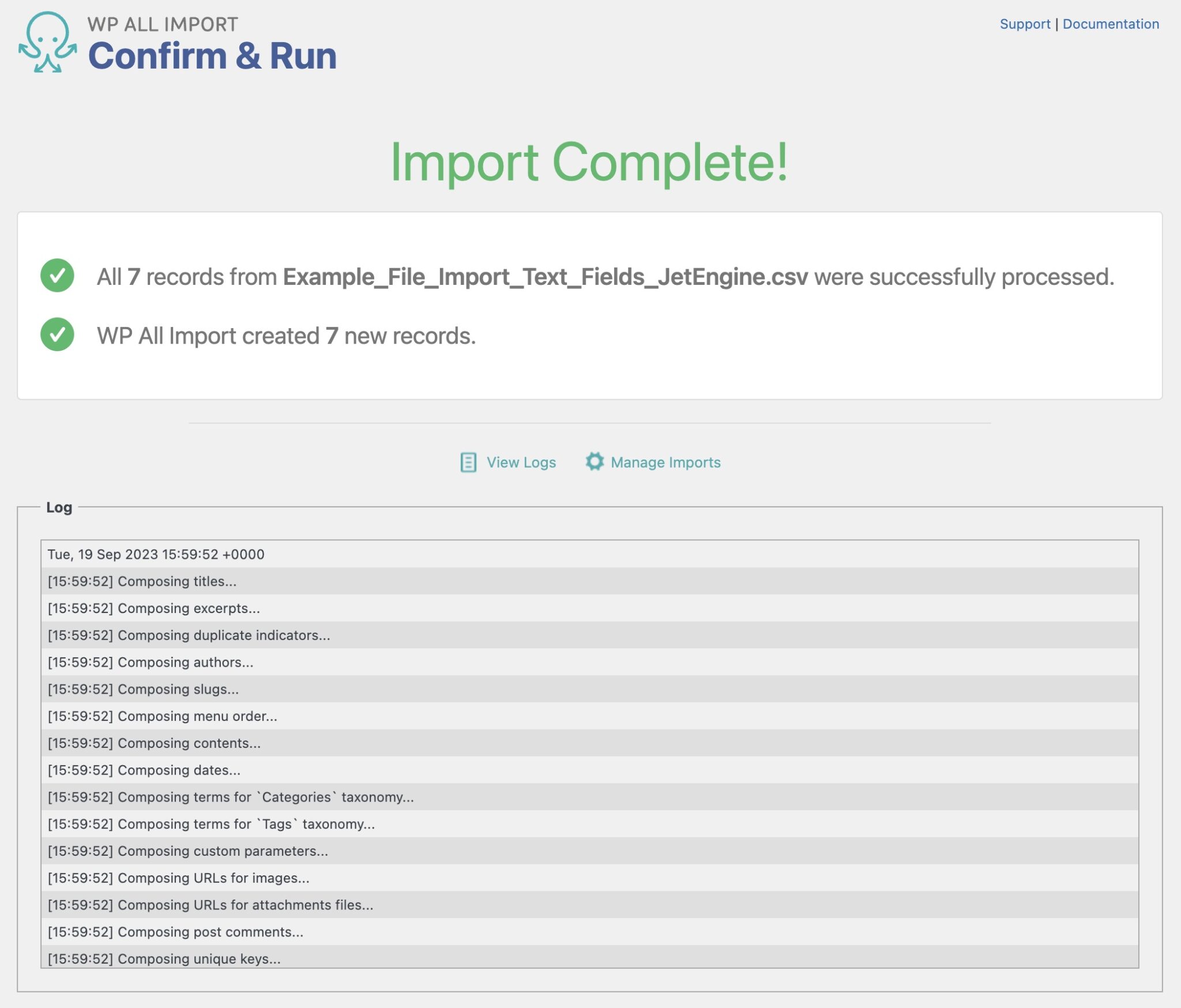Click the Composing titles log entry
This screenshot has height=1008, width=1181.
141,581
